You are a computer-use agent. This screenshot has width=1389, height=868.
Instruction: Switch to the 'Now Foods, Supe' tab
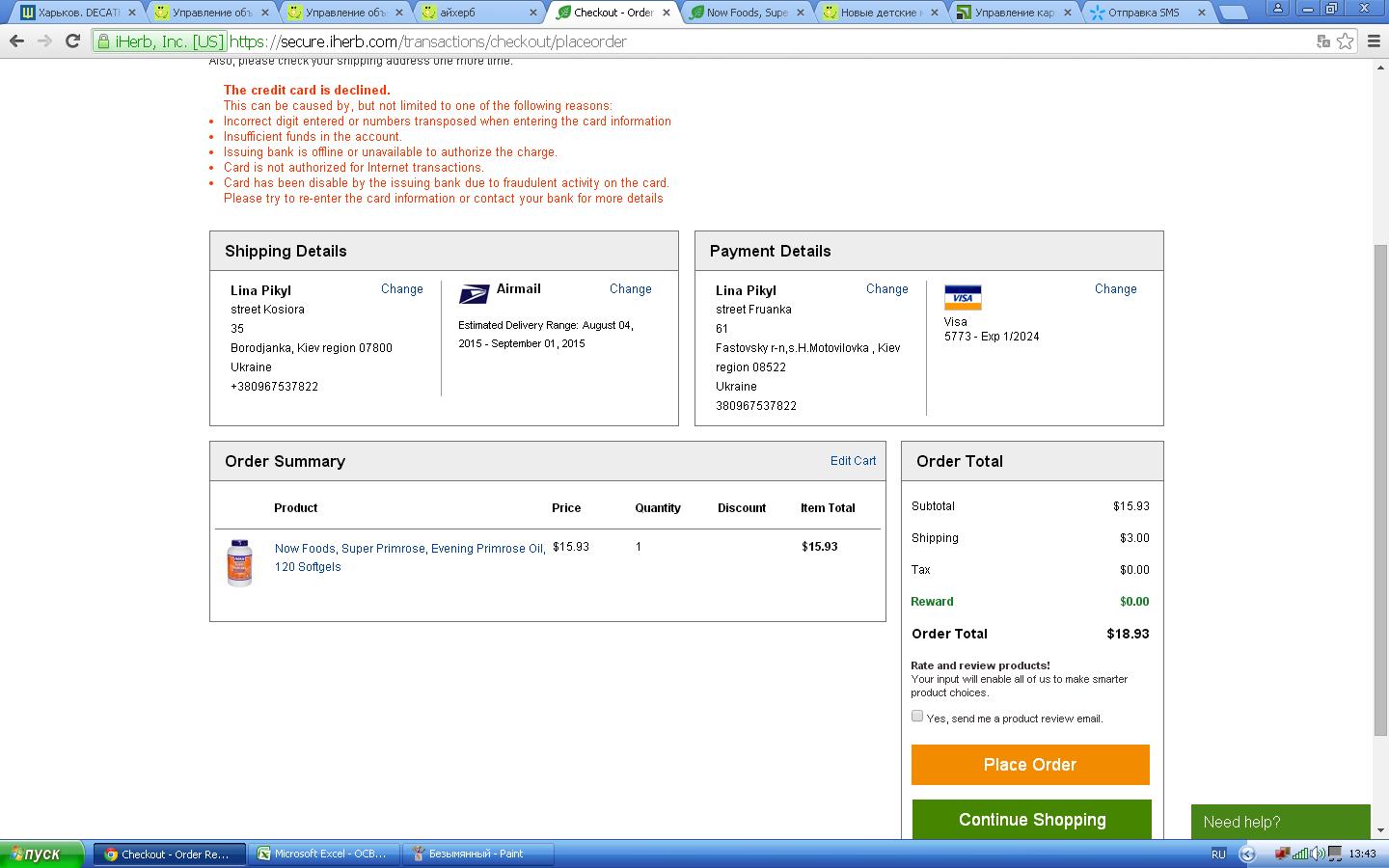point(746,13)
